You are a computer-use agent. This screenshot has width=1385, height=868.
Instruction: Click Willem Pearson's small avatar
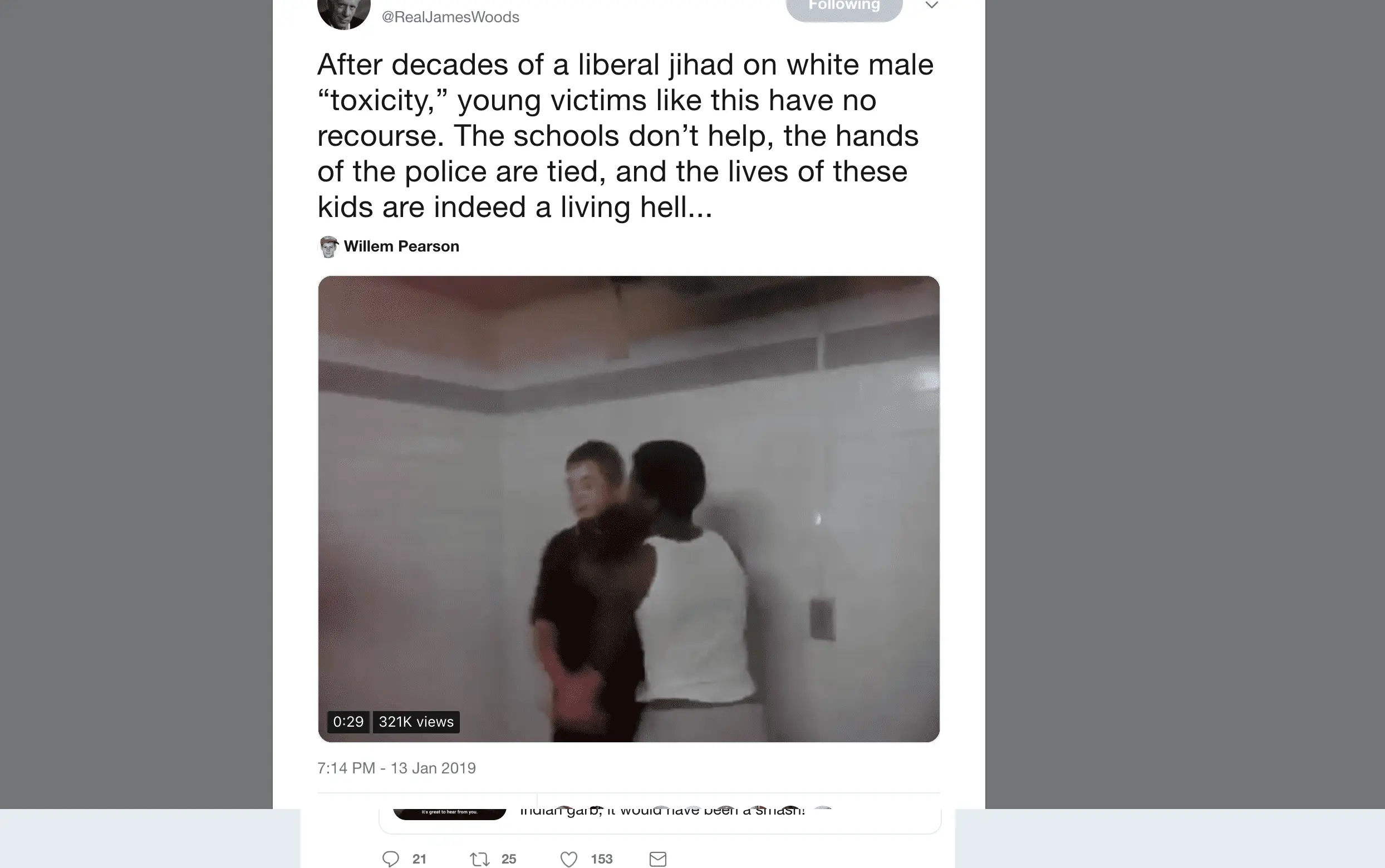[328, 247]
